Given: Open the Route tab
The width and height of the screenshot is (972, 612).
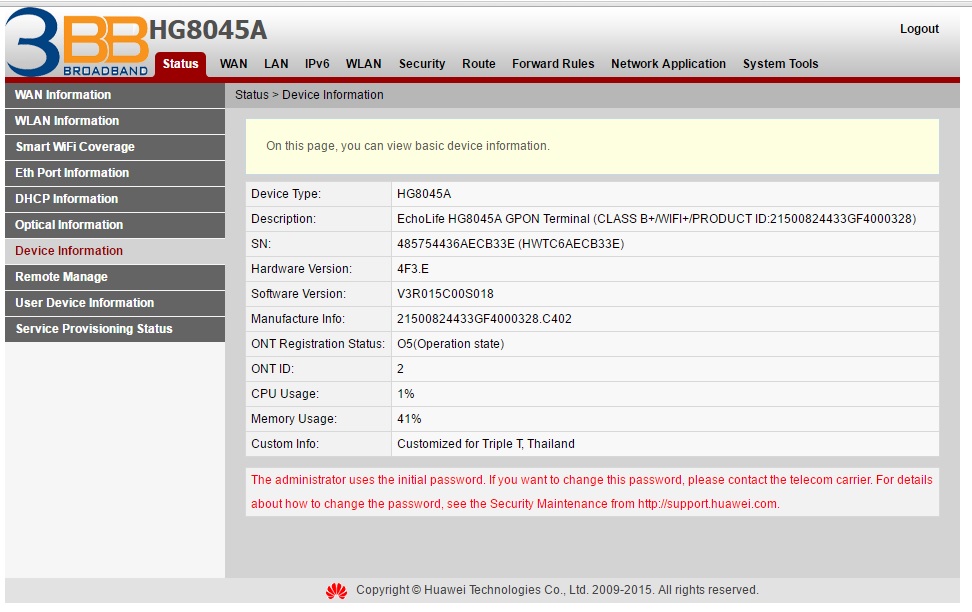Looking at the screenshot, I should (479, 64).
